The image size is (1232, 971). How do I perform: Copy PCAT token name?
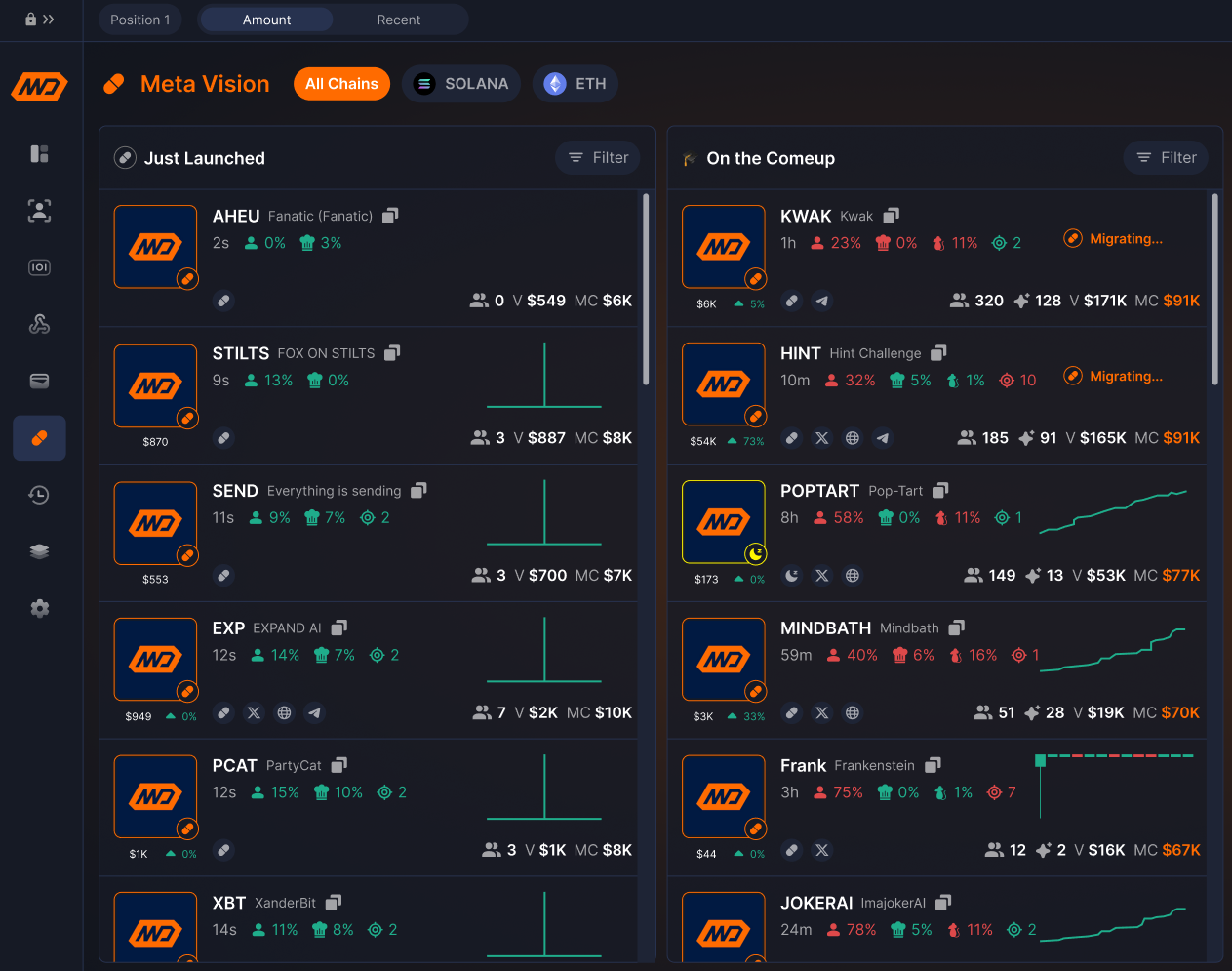[x=338, y=766]
